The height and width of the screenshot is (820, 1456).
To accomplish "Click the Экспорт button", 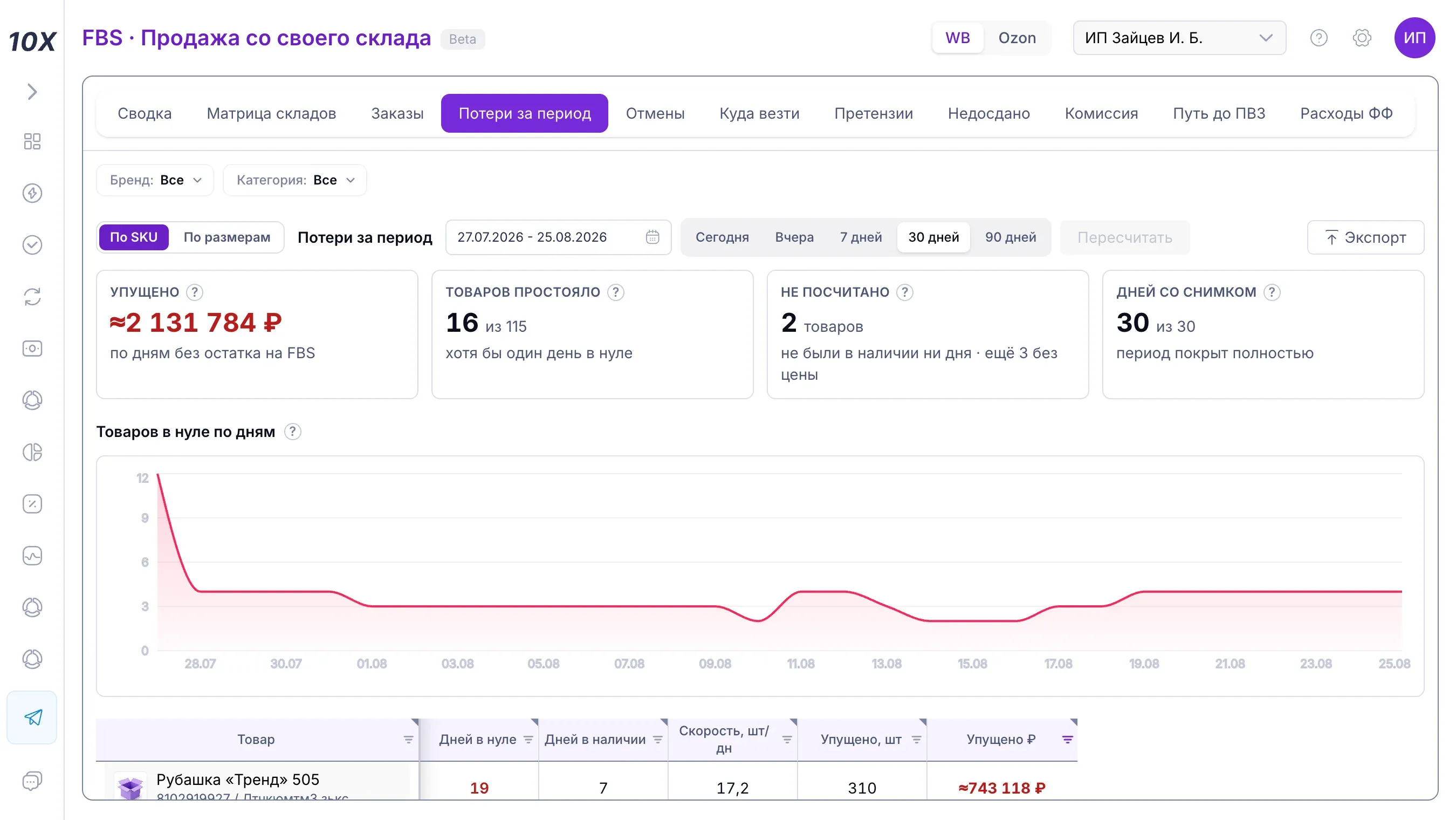I will [1365, 237].
